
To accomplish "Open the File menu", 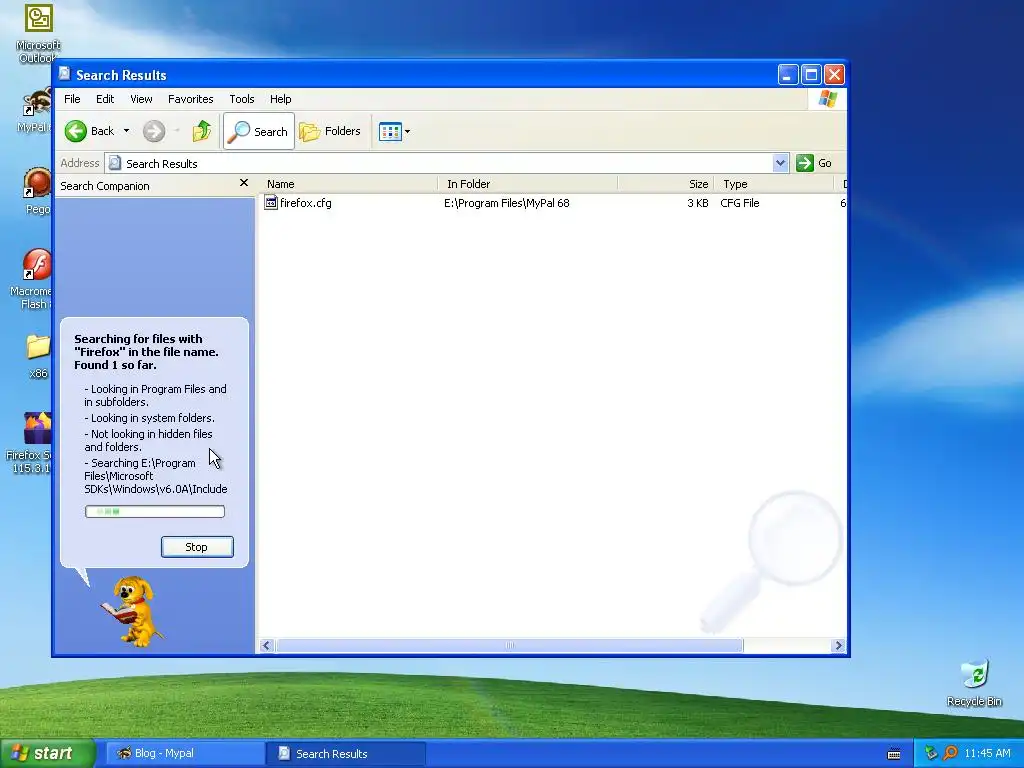I will click(72, 99).
